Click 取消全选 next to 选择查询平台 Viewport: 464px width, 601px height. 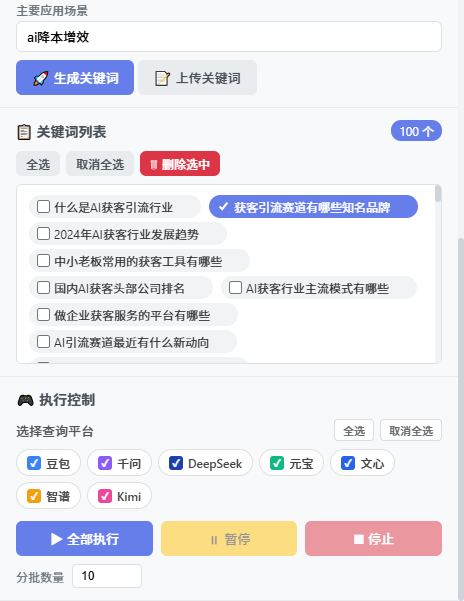(411, 430)
